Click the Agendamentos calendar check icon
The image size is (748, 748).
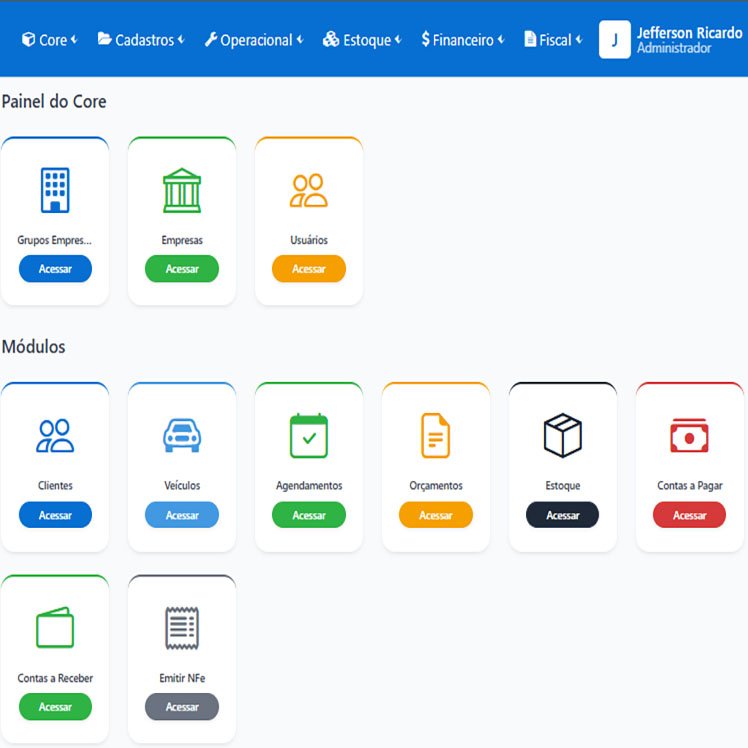pyautogui.click(x=309, y=435)
